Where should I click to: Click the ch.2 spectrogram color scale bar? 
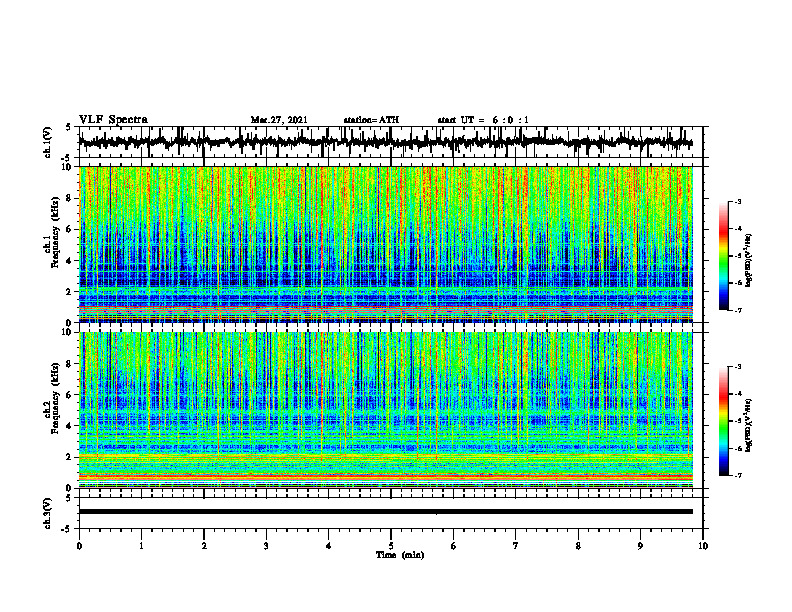click(x=723, y=421)
